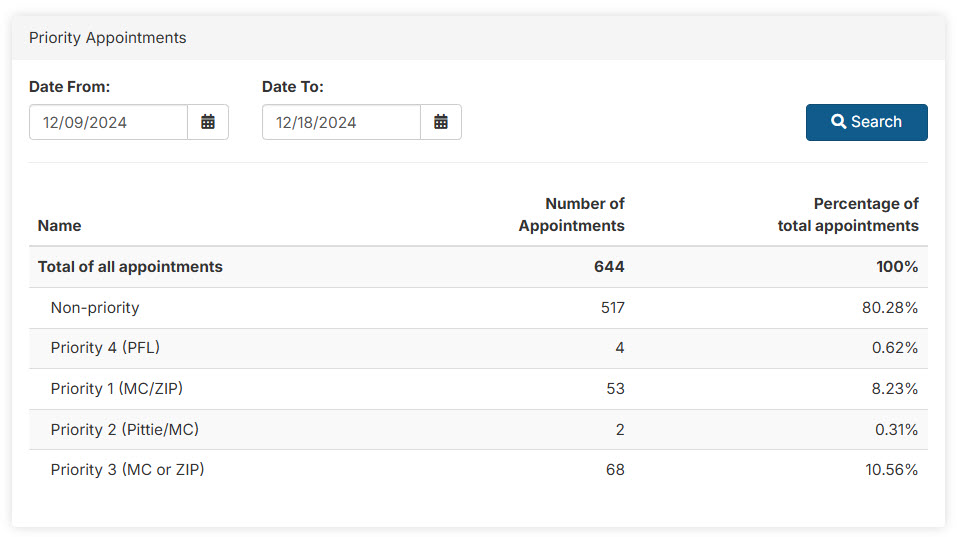Select the Non-priority row
The height and width of the screenshot is (537, 958).
point(95,308)
